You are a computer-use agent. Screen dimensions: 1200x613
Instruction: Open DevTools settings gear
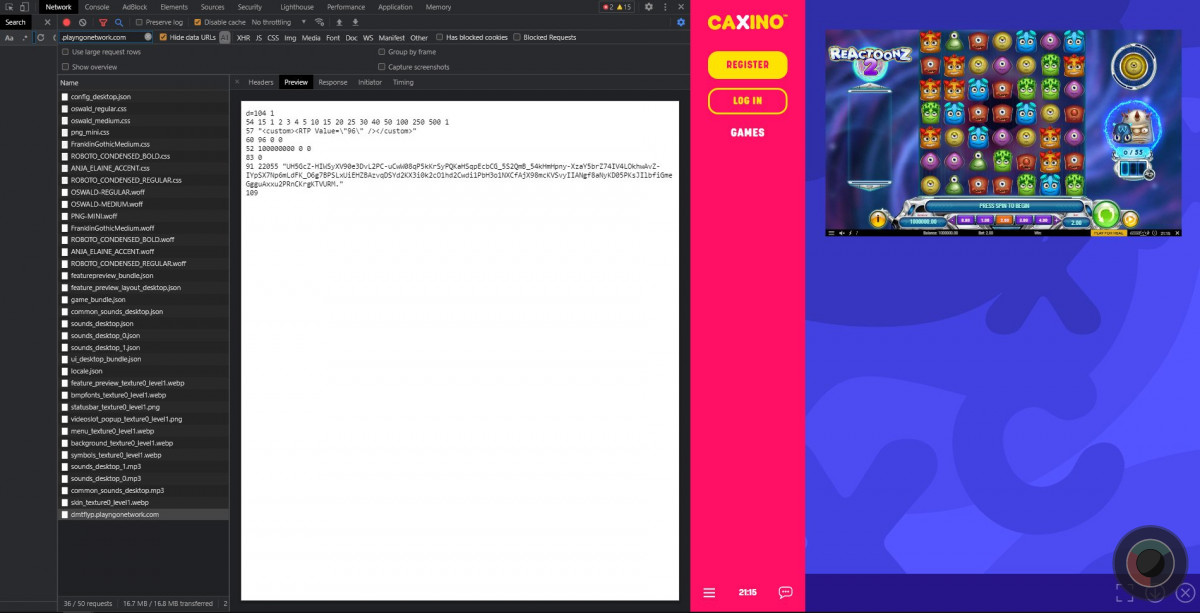(648, 7)
